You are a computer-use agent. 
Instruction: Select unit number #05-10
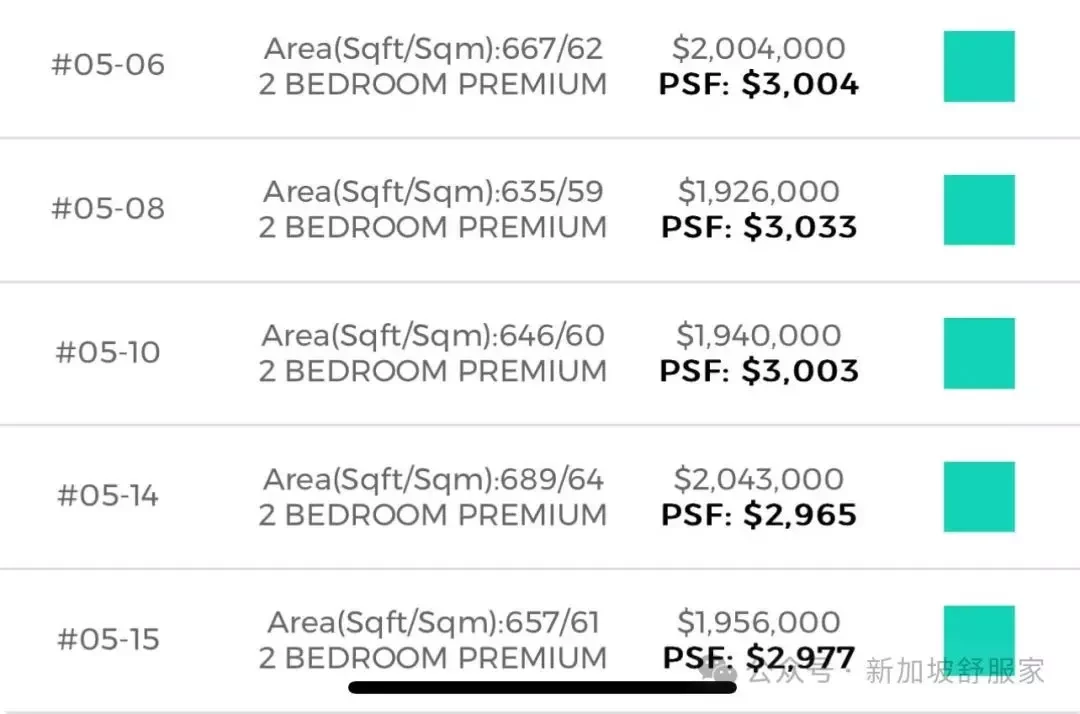(x=108, y=353)
